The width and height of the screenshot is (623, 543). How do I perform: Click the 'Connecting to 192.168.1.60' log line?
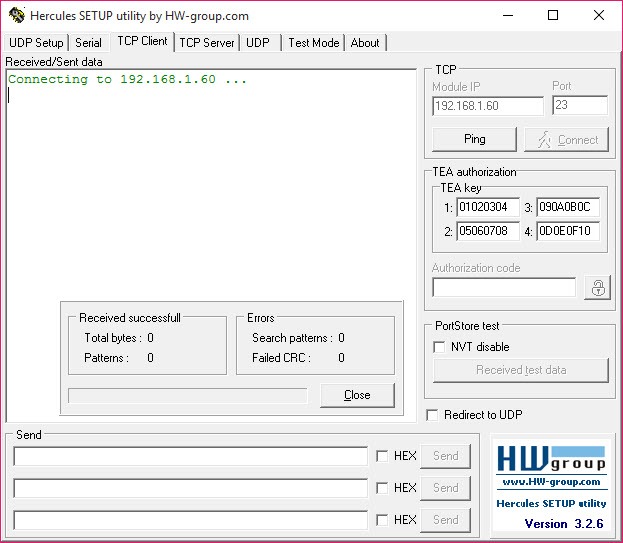coord(128,79)
